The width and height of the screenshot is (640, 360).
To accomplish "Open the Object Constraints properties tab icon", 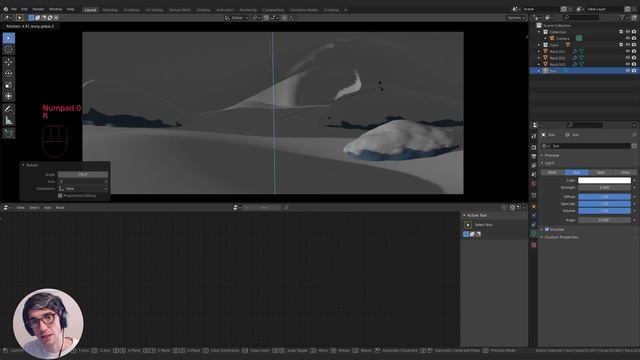I will [533, 225].
